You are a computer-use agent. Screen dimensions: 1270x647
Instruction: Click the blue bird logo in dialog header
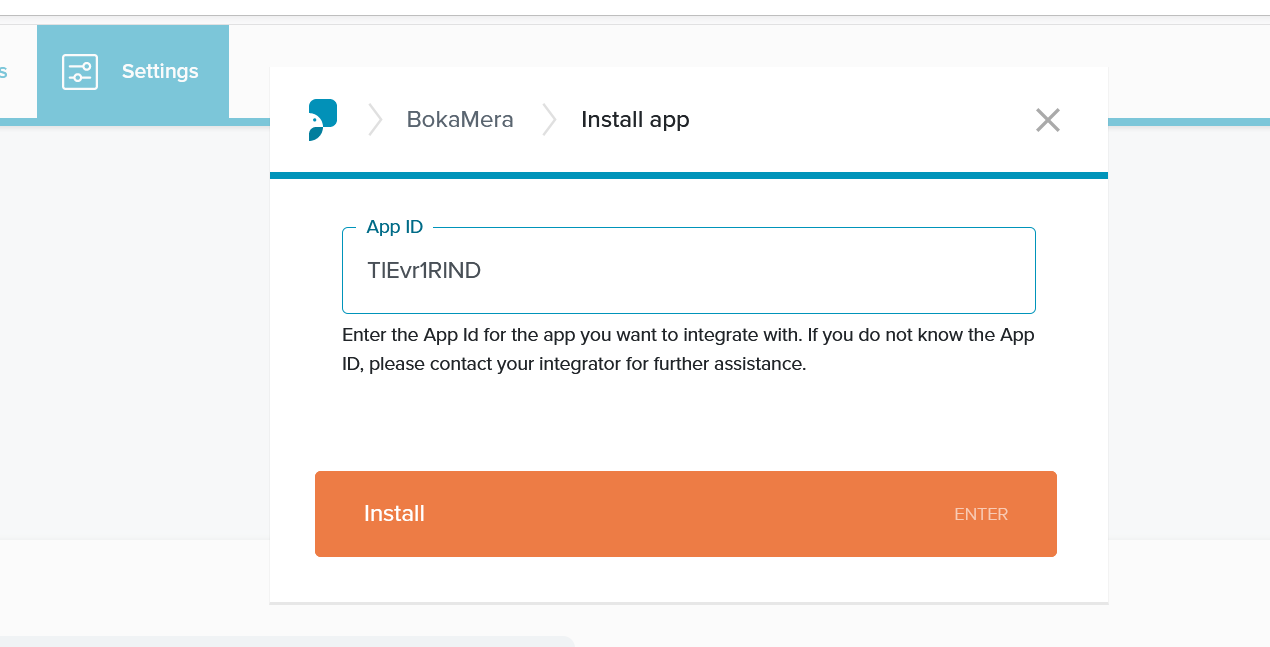point(322,120)
